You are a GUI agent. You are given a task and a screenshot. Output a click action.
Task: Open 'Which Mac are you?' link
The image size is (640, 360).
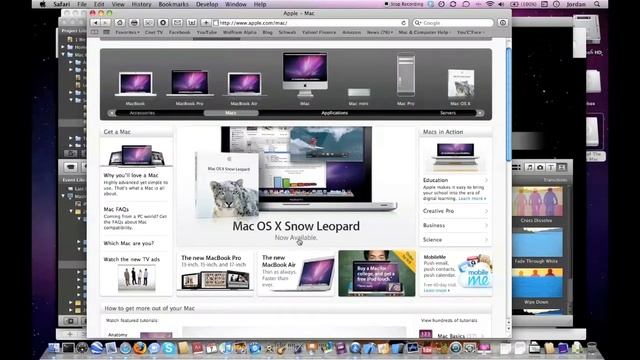click(129, 243)
